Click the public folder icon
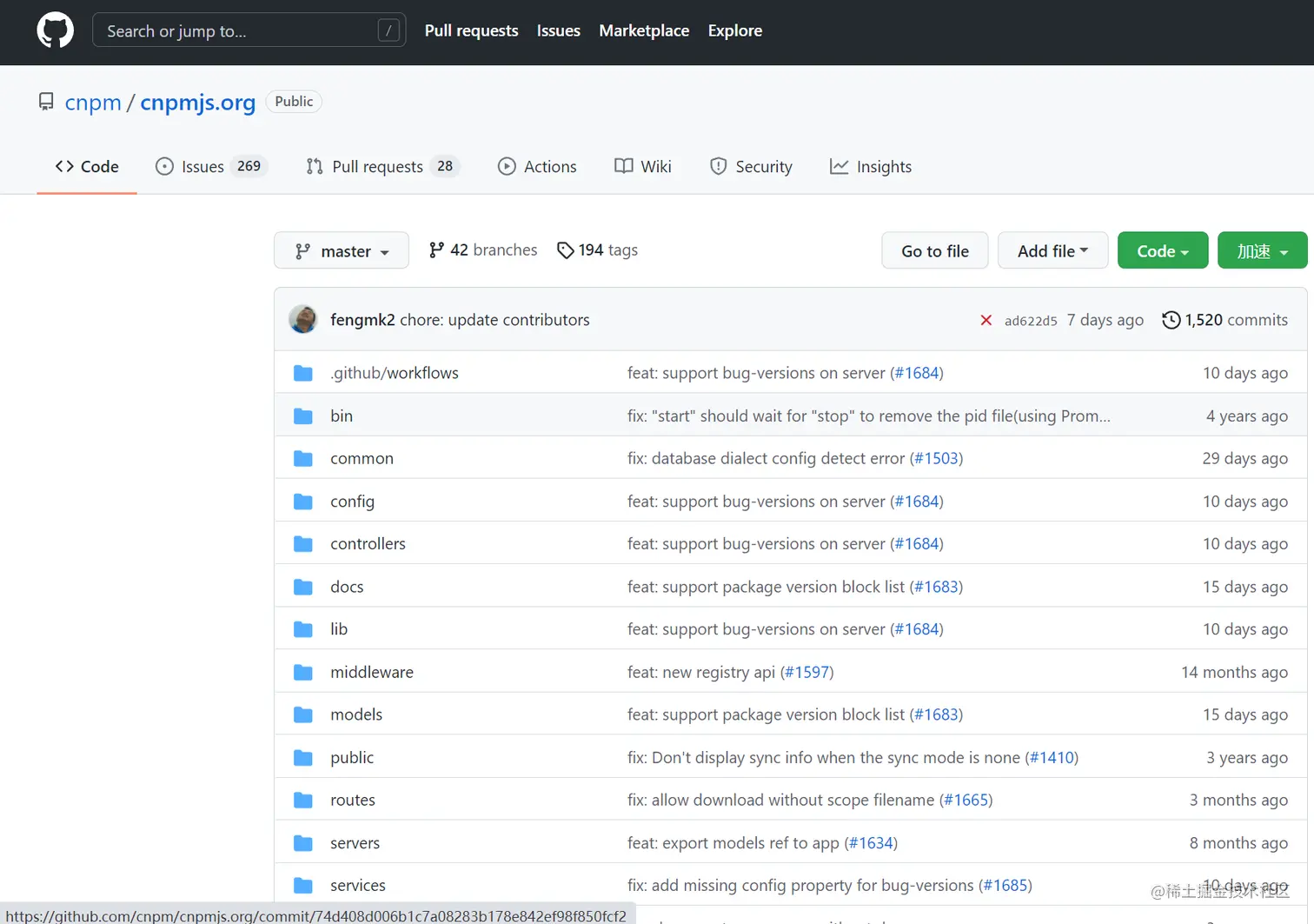 coord(303,758)
